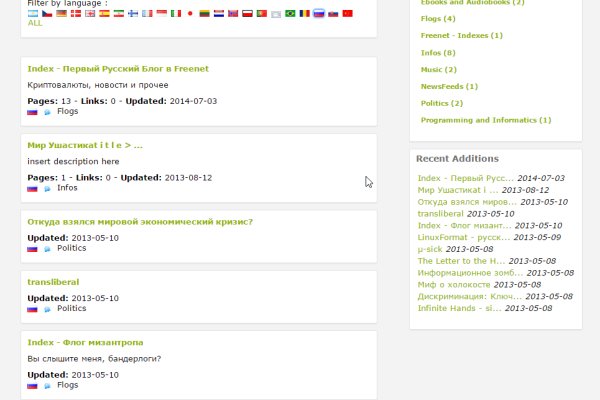Image resolution: width=600 pixels, height=400 pixels.
Task: Select Infos (8) category
Action: click(438, 53)
